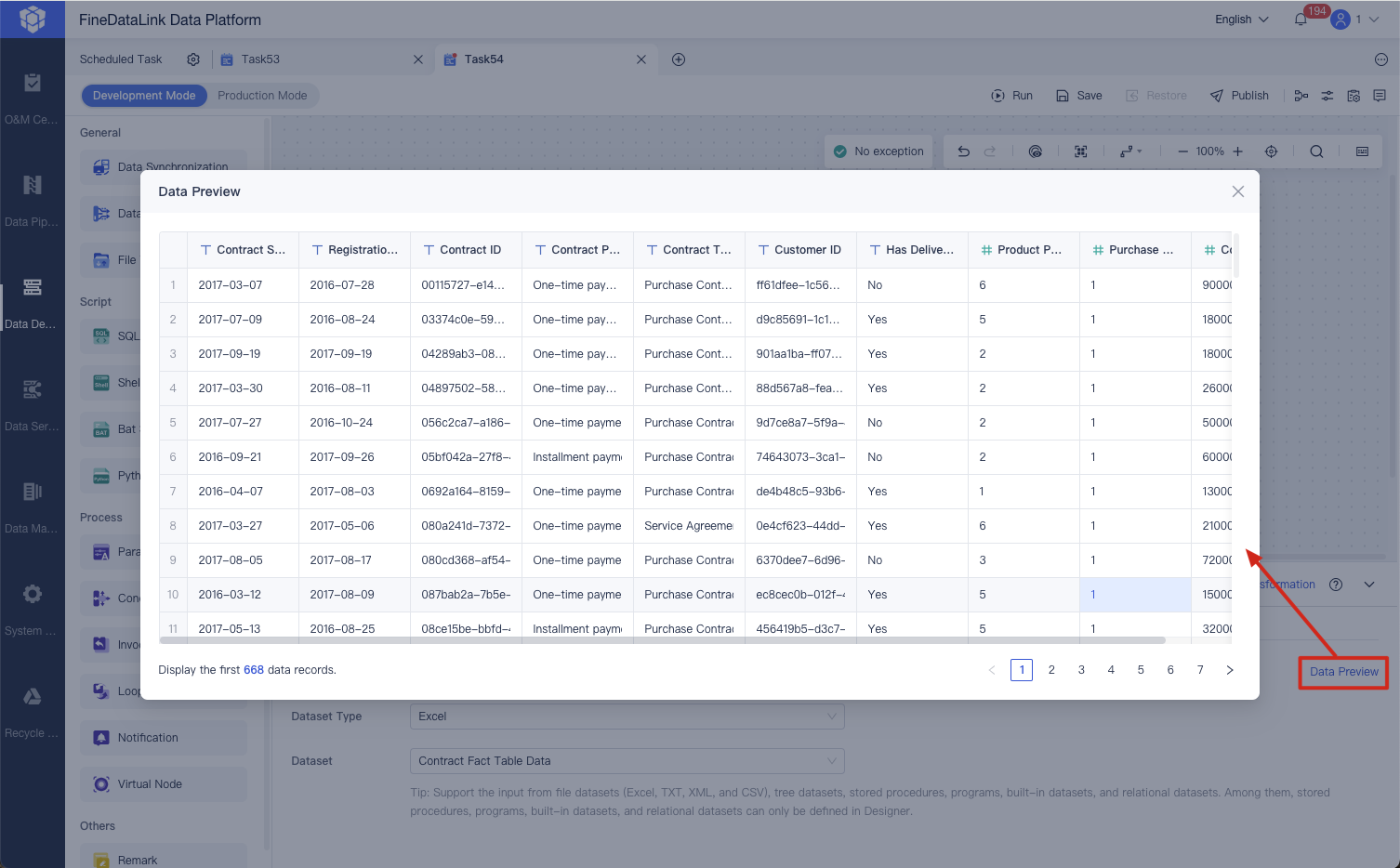
Task: Click the gear icon beside Scheduled Task
Action: coord(193,59)
